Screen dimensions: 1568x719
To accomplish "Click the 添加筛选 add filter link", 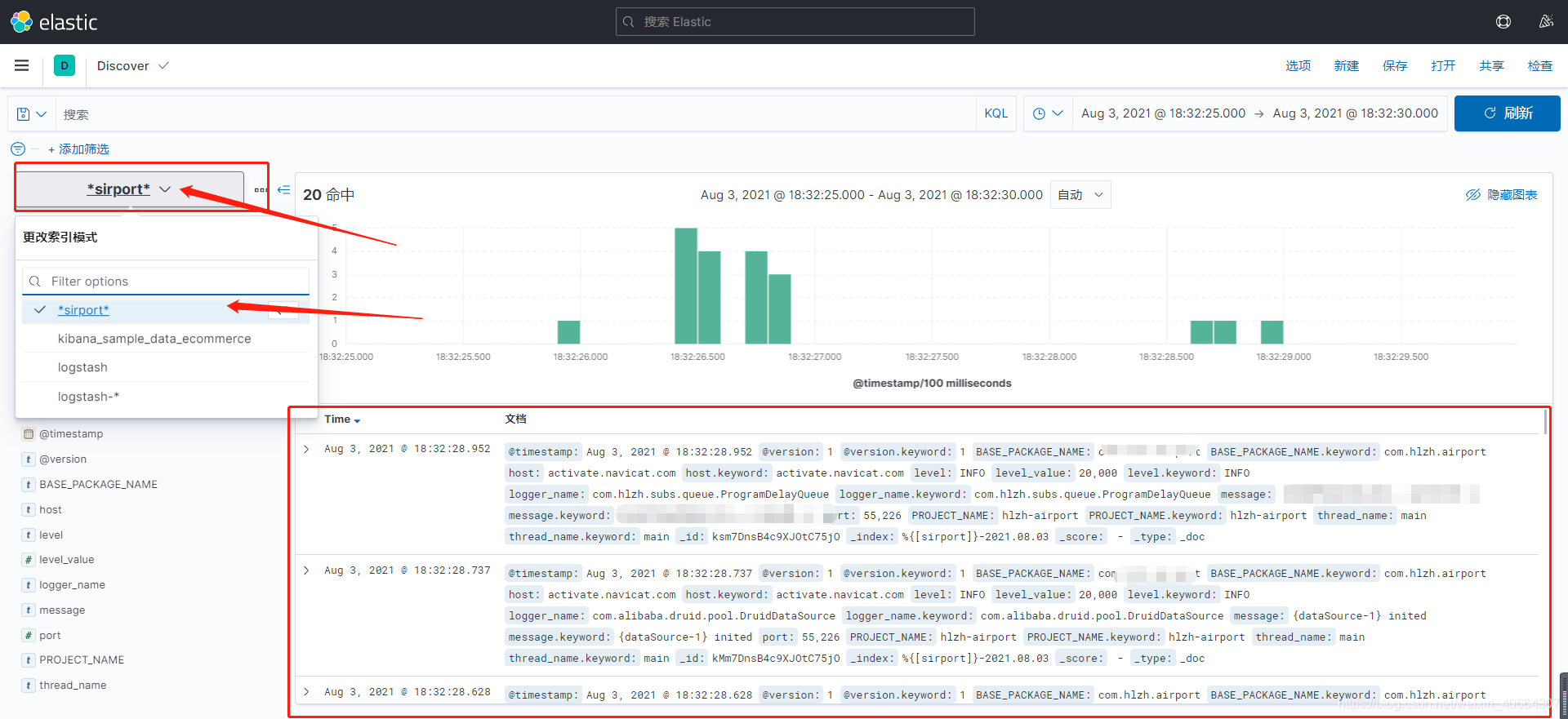I will (x=78, y=149).
